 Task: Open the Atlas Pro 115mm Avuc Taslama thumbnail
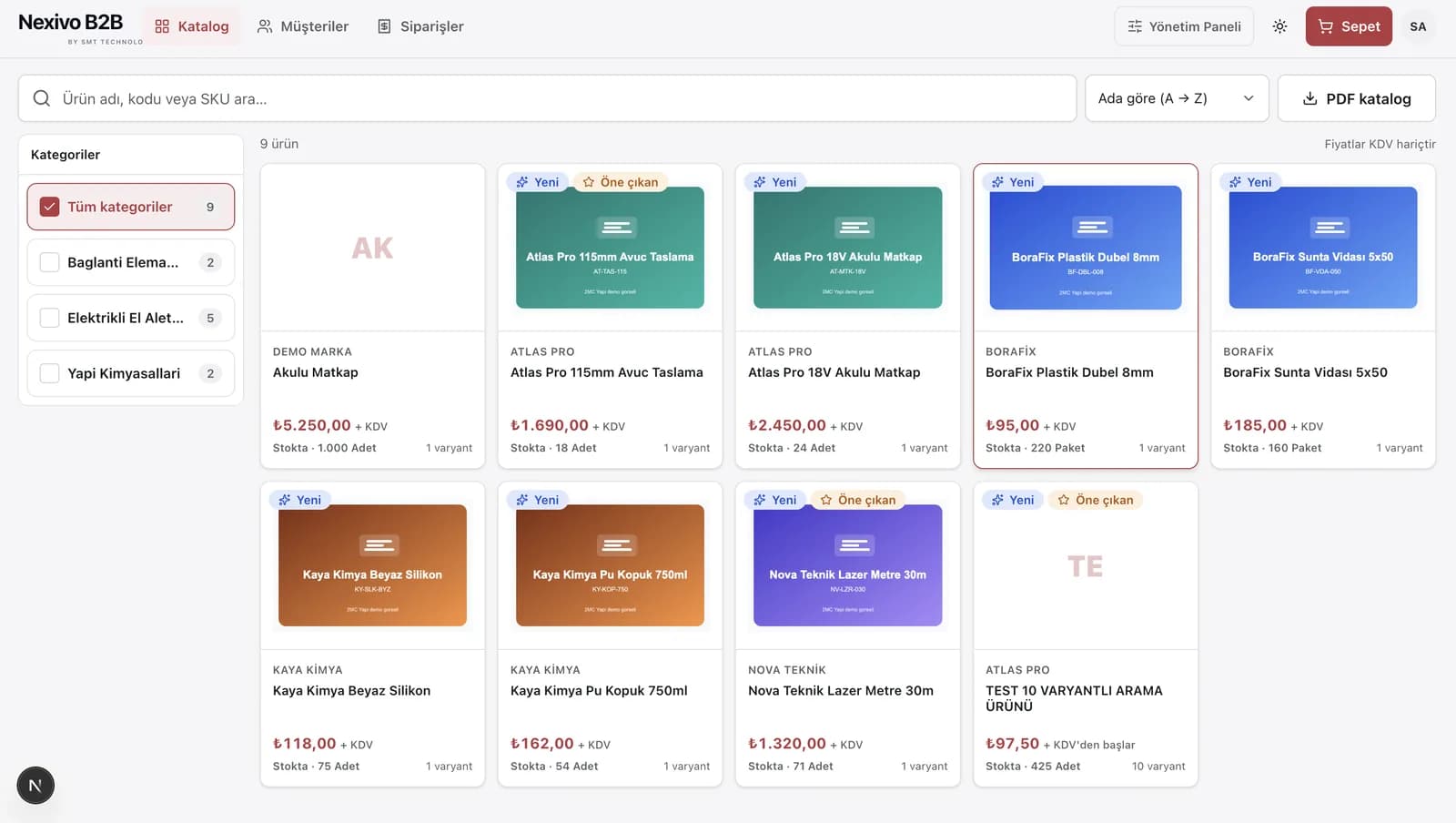point(610,248)
